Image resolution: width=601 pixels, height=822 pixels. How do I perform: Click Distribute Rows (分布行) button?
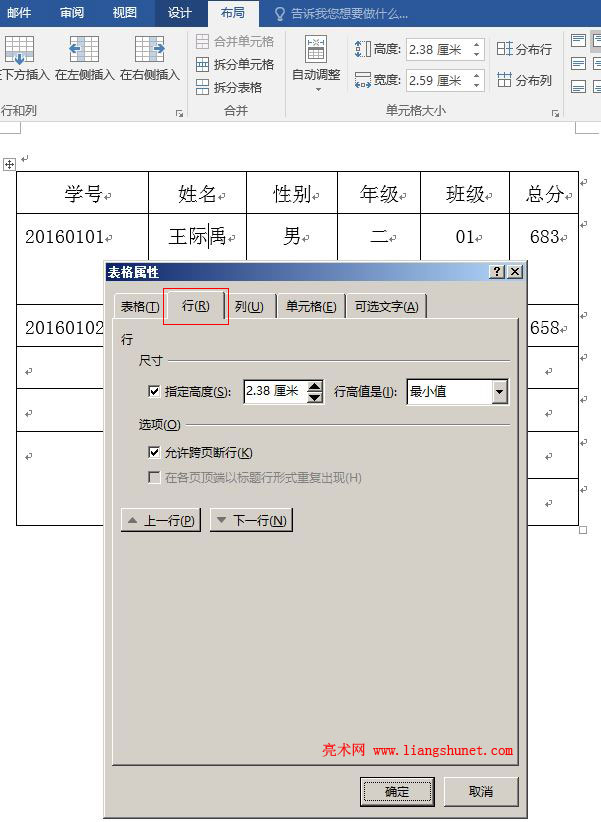524,49
